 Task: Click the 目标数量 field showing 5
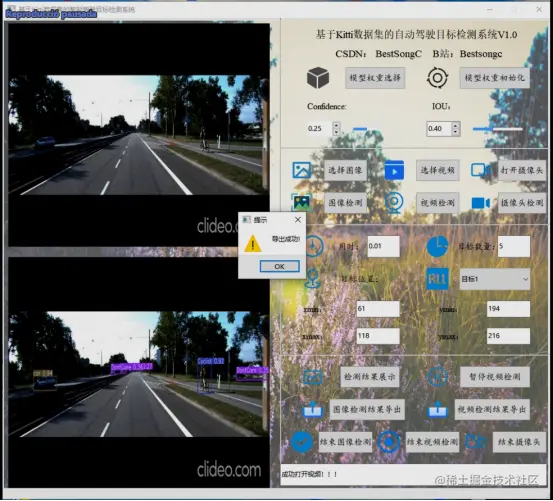(x=514, y=246)
